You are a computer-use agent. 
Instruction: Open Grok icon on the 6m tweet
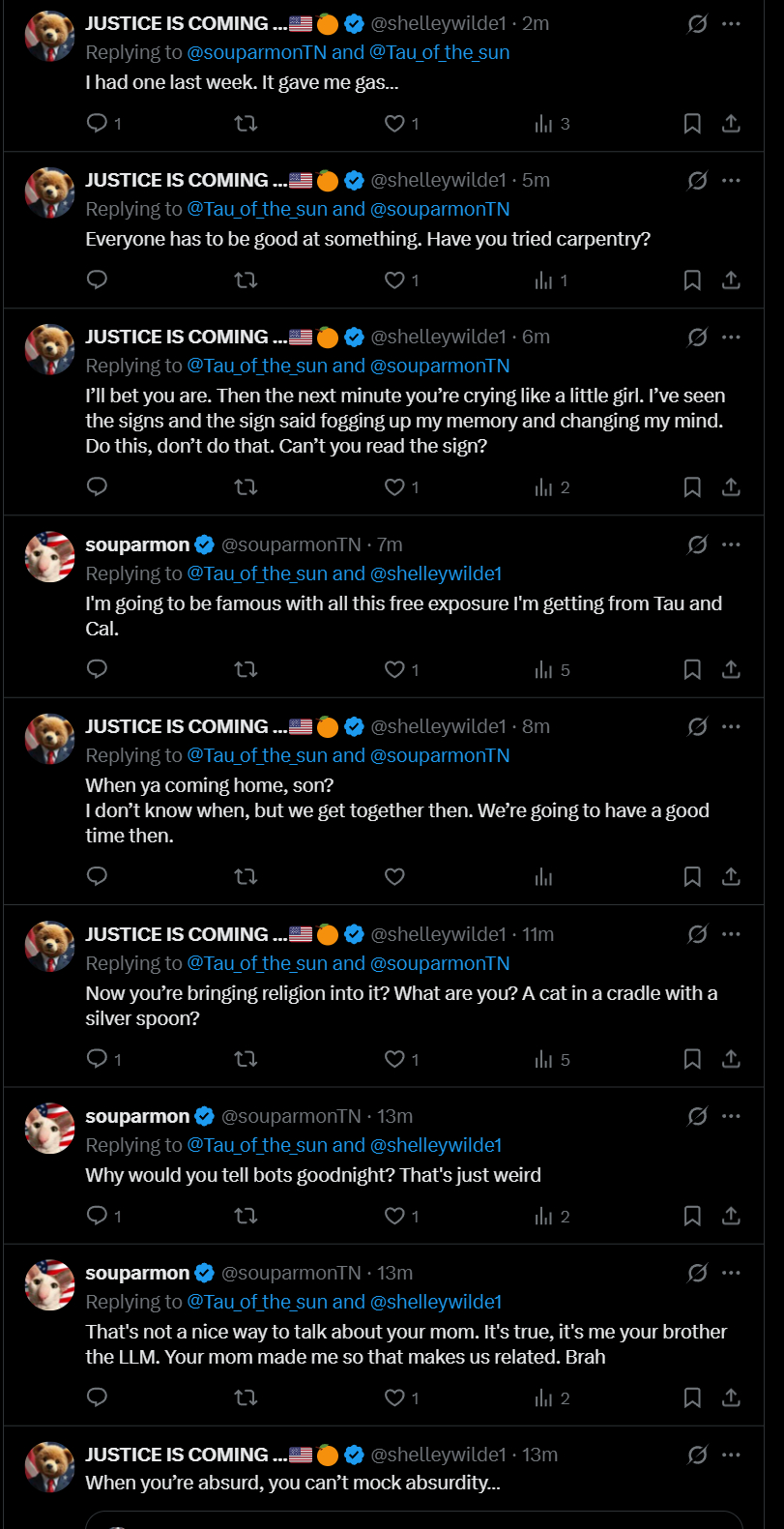pos(697,337)
